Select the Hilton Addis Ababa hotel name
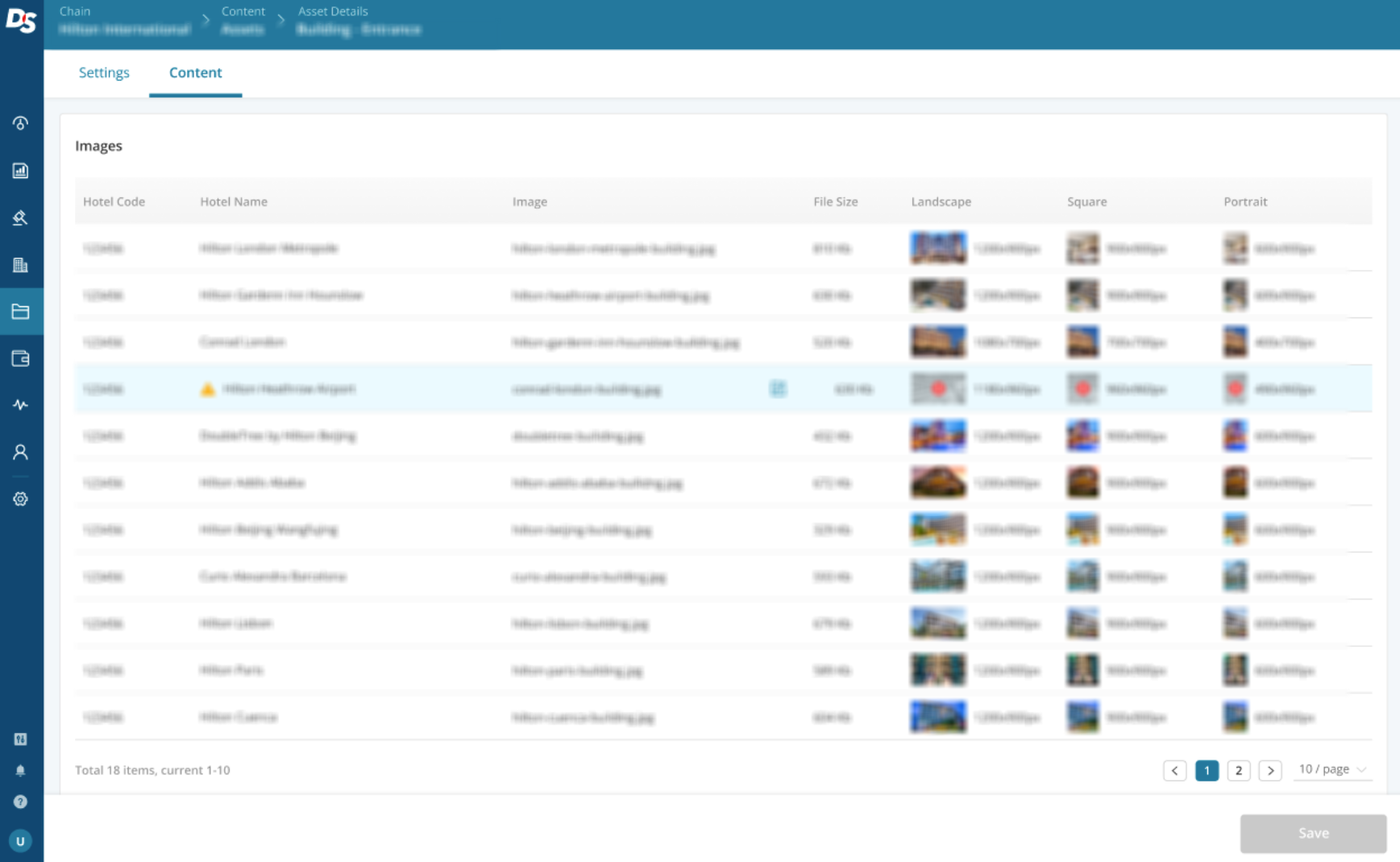This screenshot has width=1400, height=862. 252,483
